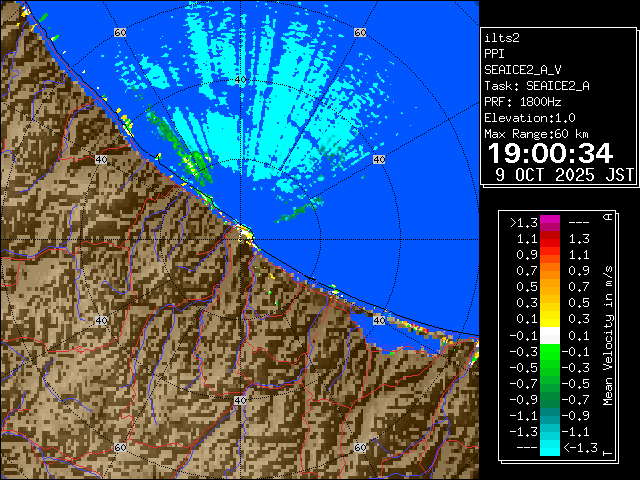The width and height of the screenshot is (640, 480).
Task: Click the magenta >1.3 velocity color swatch
Action: click(550, 223)
